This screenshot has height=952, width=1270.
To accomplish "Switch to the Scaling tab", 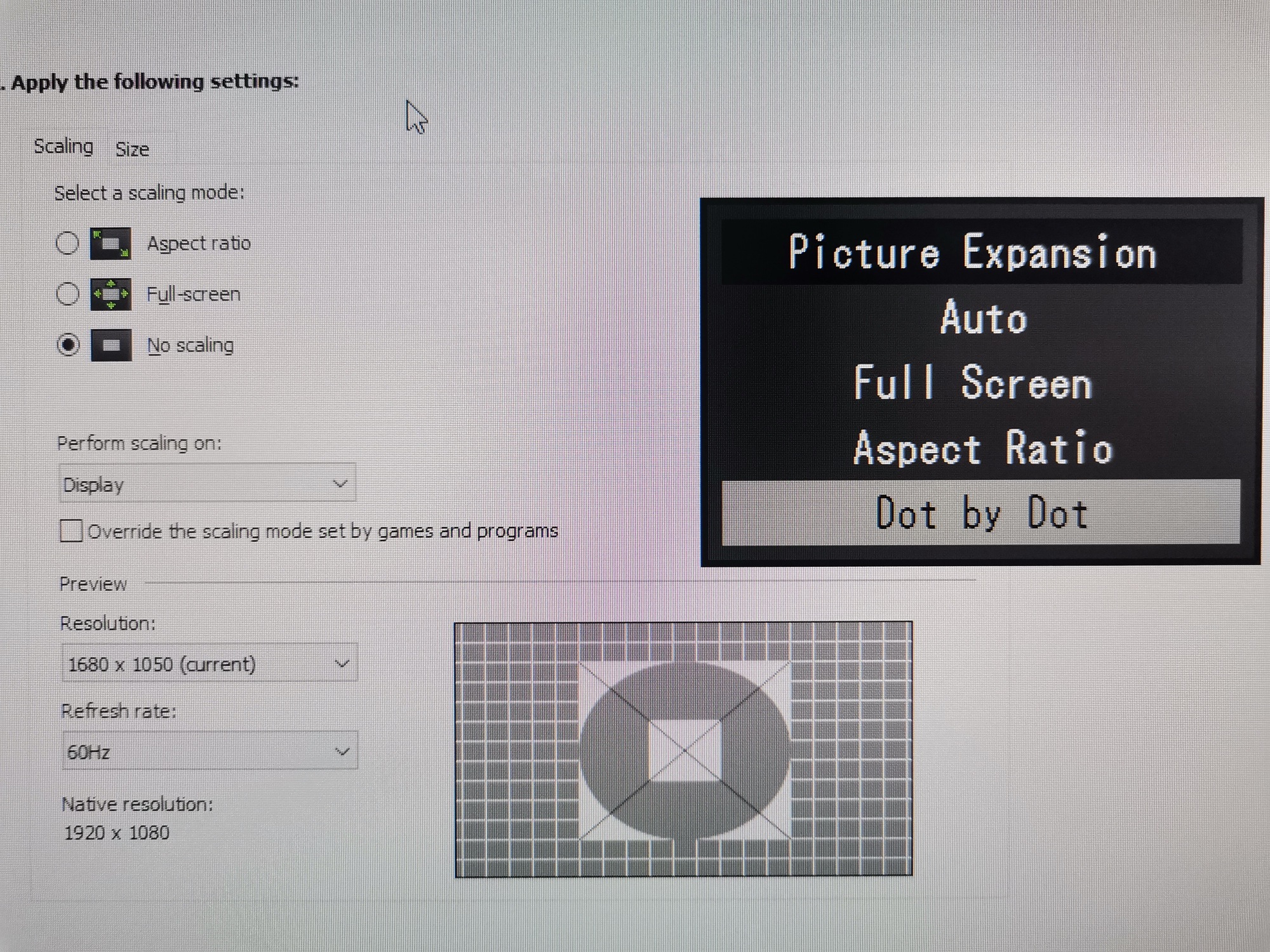I will pos(63,147).
